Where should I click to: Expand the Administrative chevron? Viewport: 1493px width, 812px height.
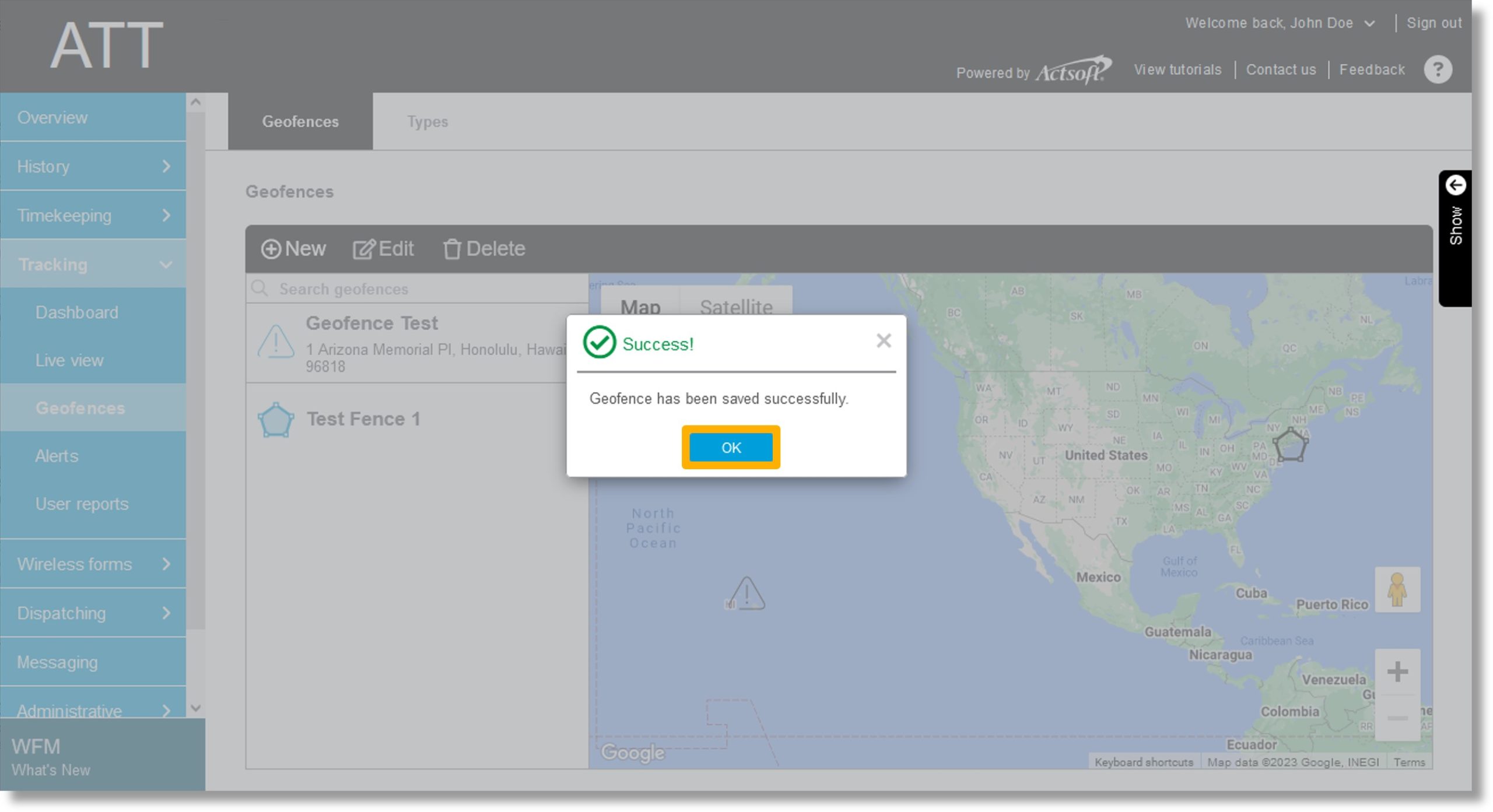[166, 711]
